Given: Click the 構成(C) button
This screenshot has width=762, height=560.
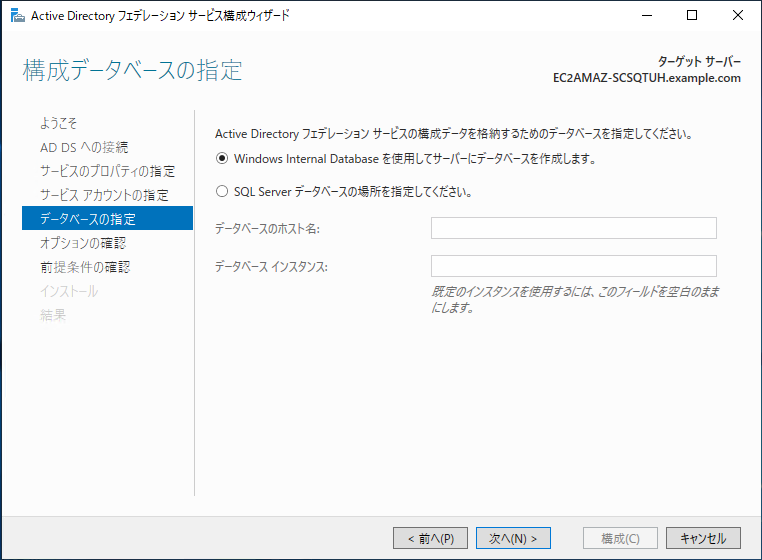Looking at the screenshot, I should [620, 538].
